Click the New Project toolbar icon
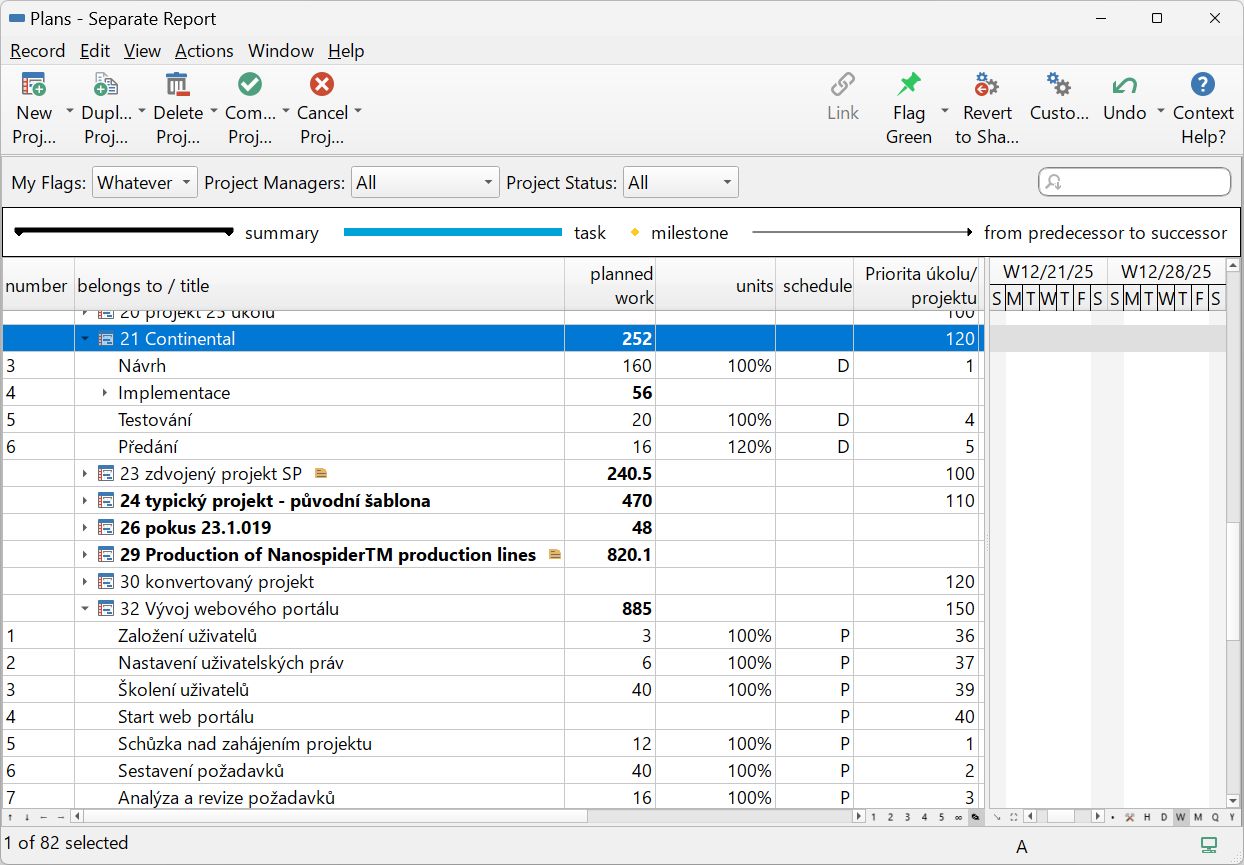 (34, 85)
